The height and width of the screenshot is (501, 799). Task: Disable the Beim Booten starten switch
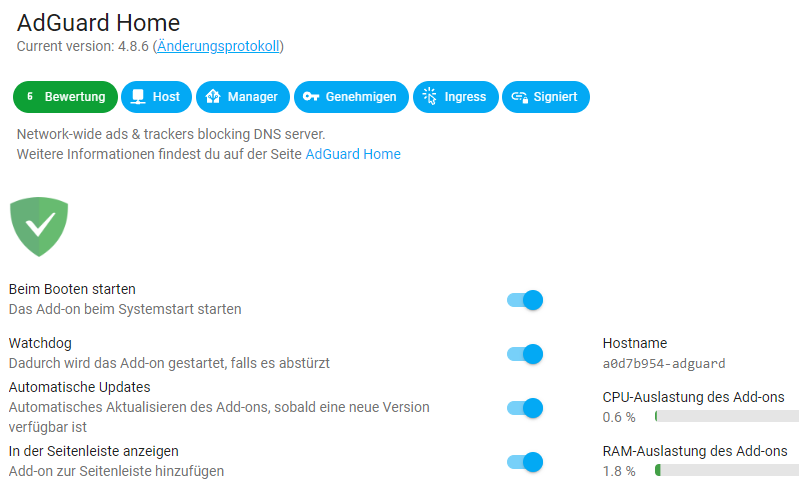tap(525, 300)
